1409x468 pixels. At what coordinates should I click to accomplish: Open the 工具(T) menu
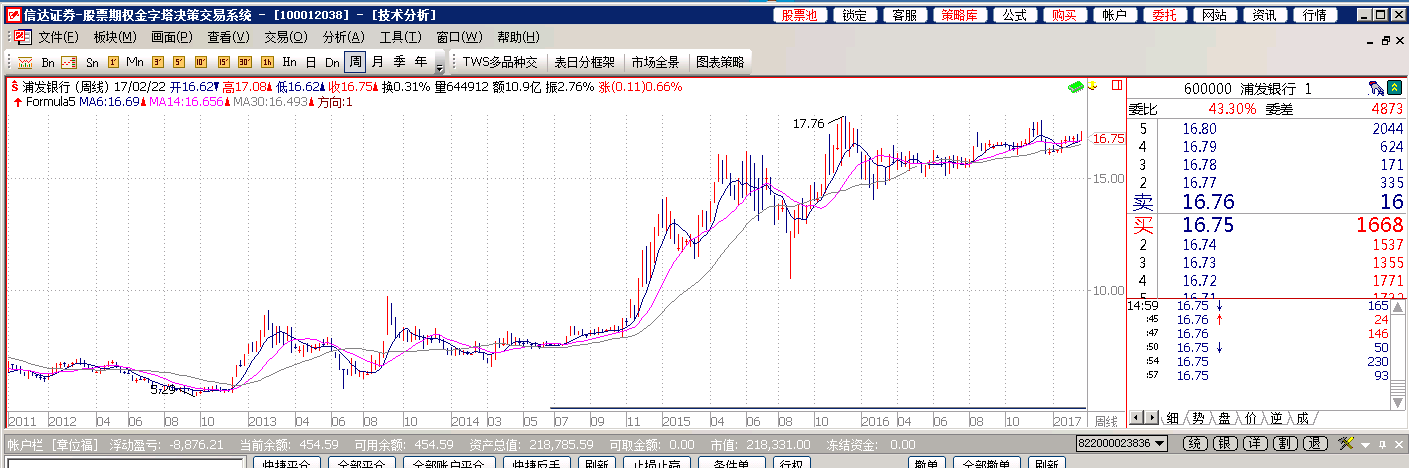click(x=401, y=37)
